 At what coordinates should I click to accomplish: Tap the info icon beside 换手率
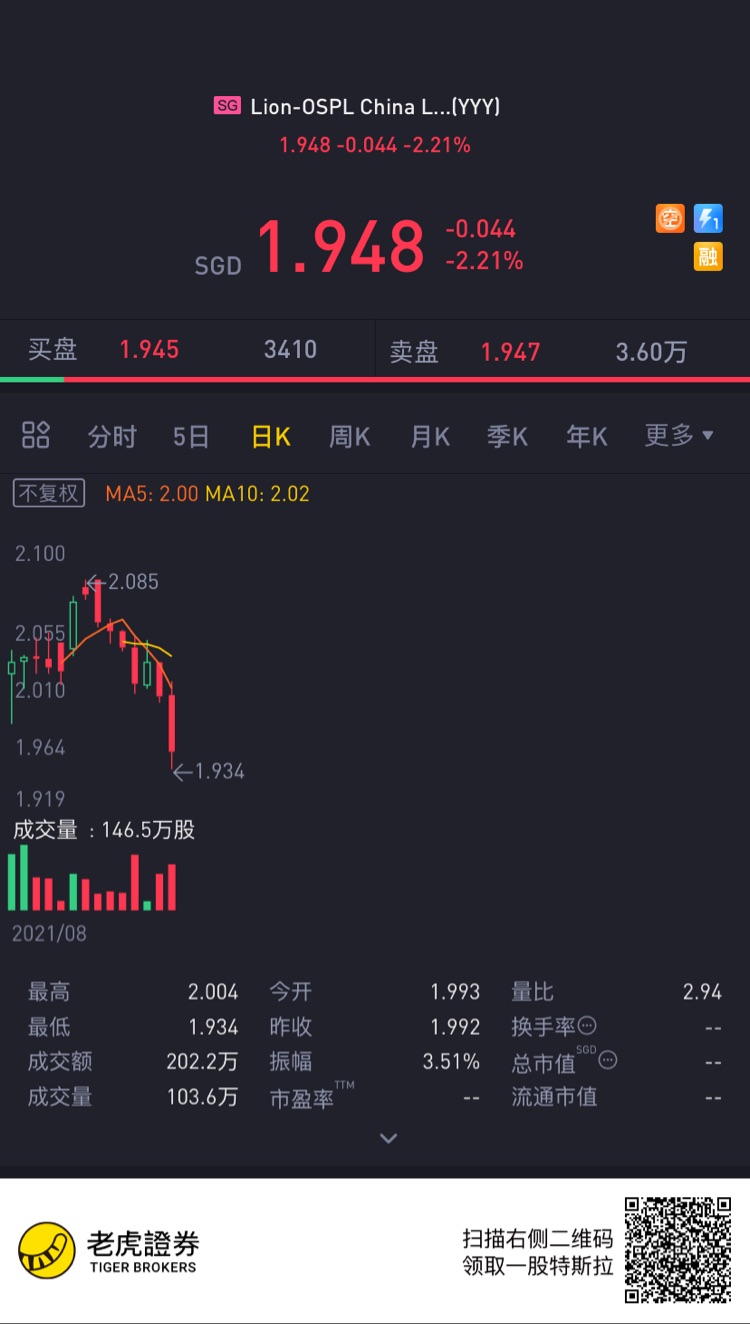(587, 1026)
